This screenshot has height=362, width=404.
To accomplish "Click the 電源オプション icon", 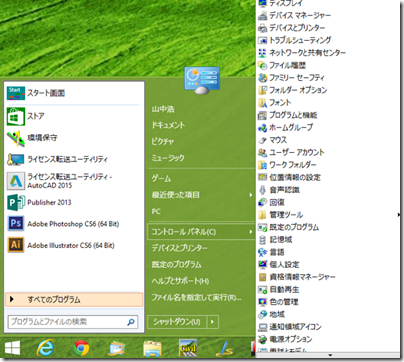I will pyautogui.click(x=262, y=339).
